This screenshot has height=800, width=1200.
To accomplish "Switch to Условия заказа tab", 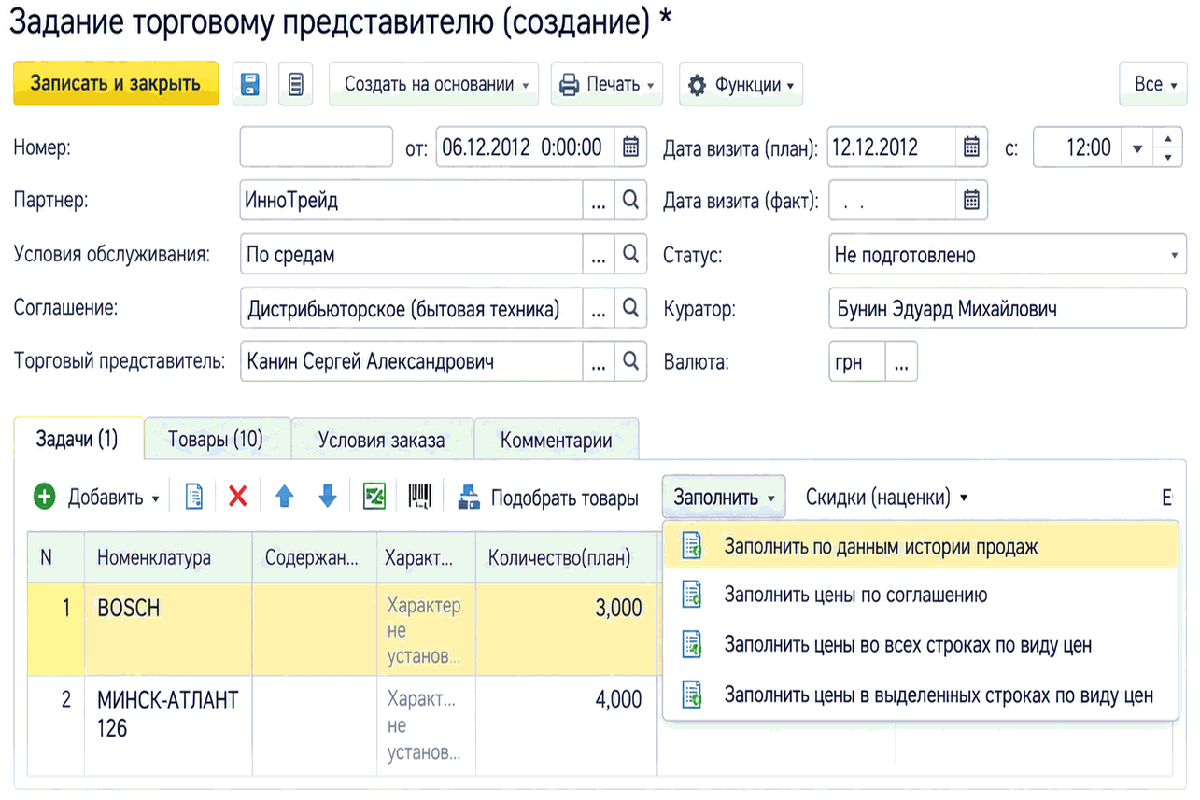I will pyautogui.click(x=381, y=439).
